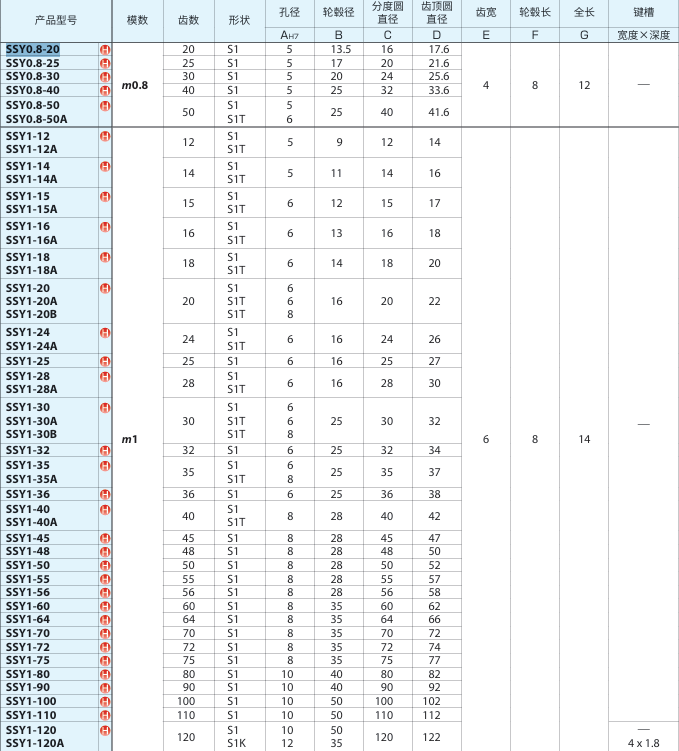The image size is (679, 751).
Task: Click the red icon beside SSY1-12
Action: pos(105,136)
